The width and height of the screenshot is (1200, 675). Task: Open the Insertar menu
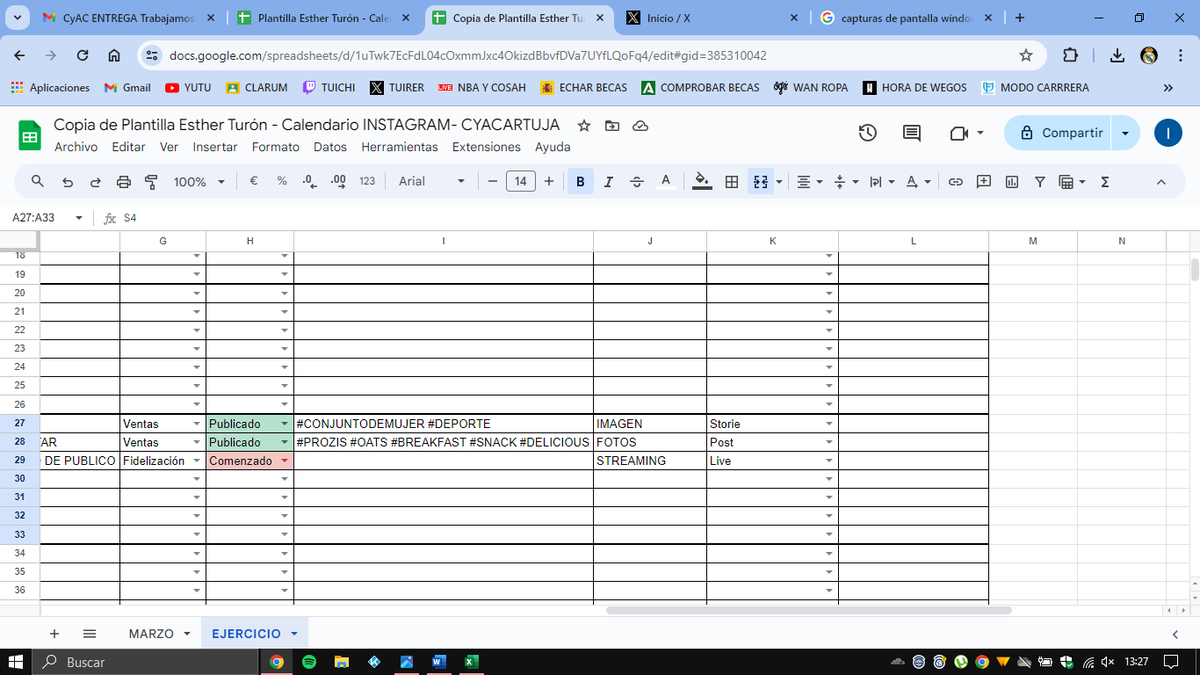pyautogui.click(x=215, y=146)
